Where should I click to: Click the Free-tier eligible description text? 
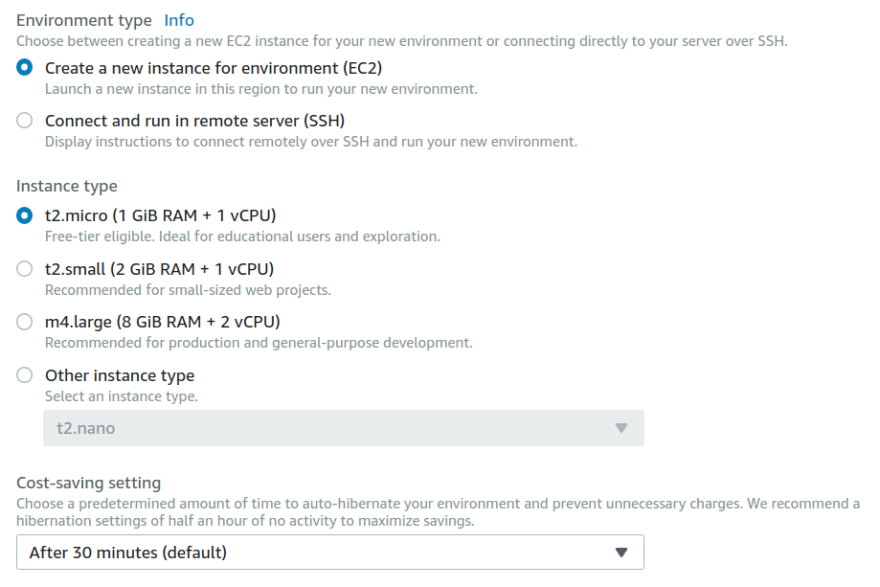pos(242,237)
